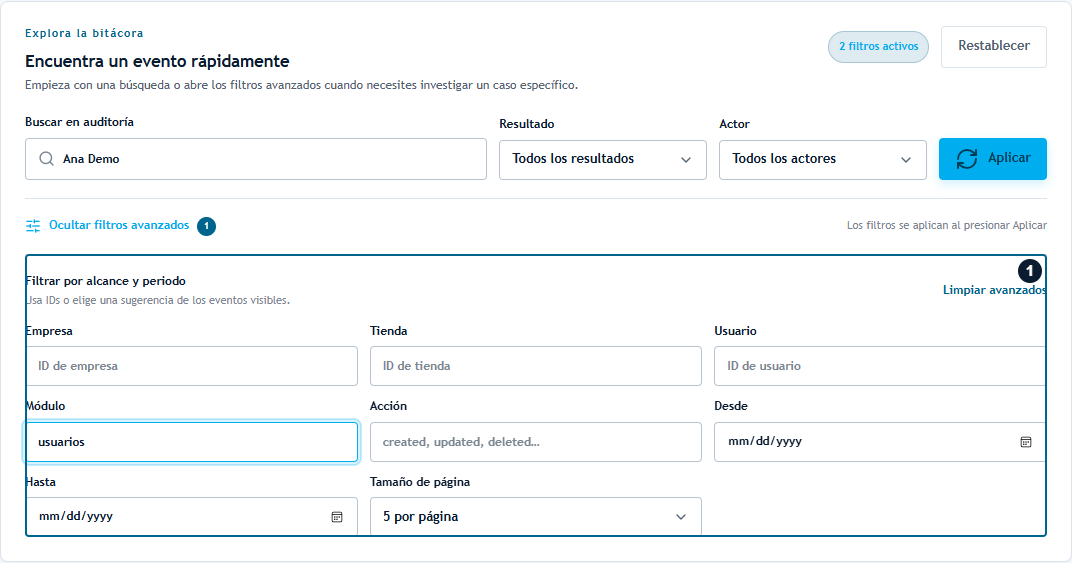The image size is (1072, 563).
Task: Open calendar picker in Hasta field
Action: (337, 516)
